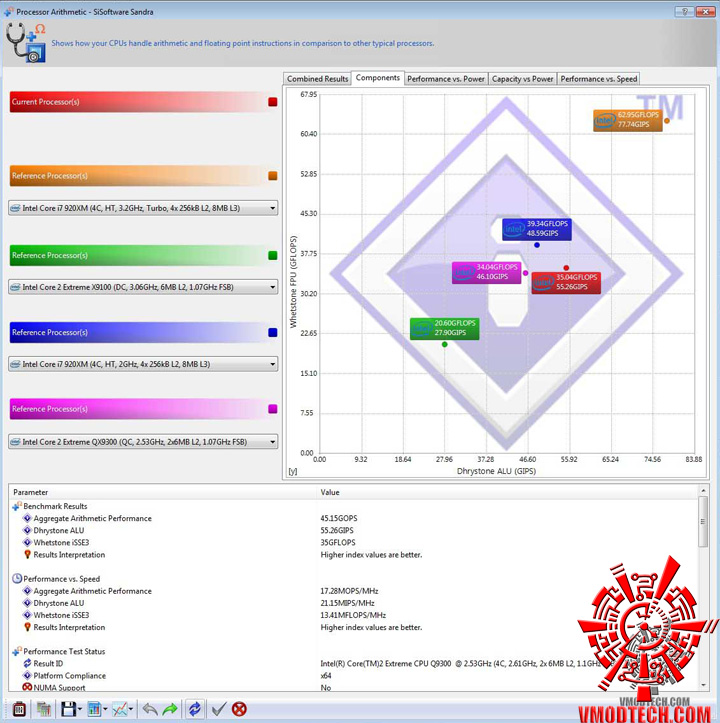Click the green forward arrow icon
This screenshot has height=723, width=720.
(x=170, y=709)
